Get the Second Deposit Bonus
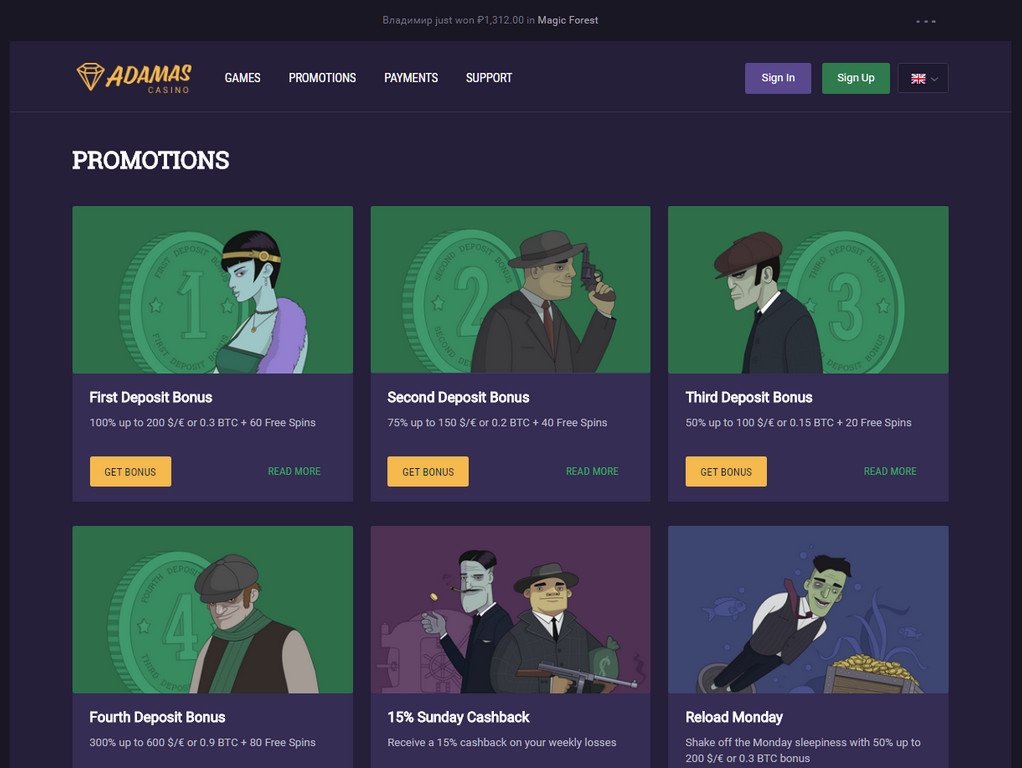This screenshot has width=1022, height=768. [x=428, y=471]
